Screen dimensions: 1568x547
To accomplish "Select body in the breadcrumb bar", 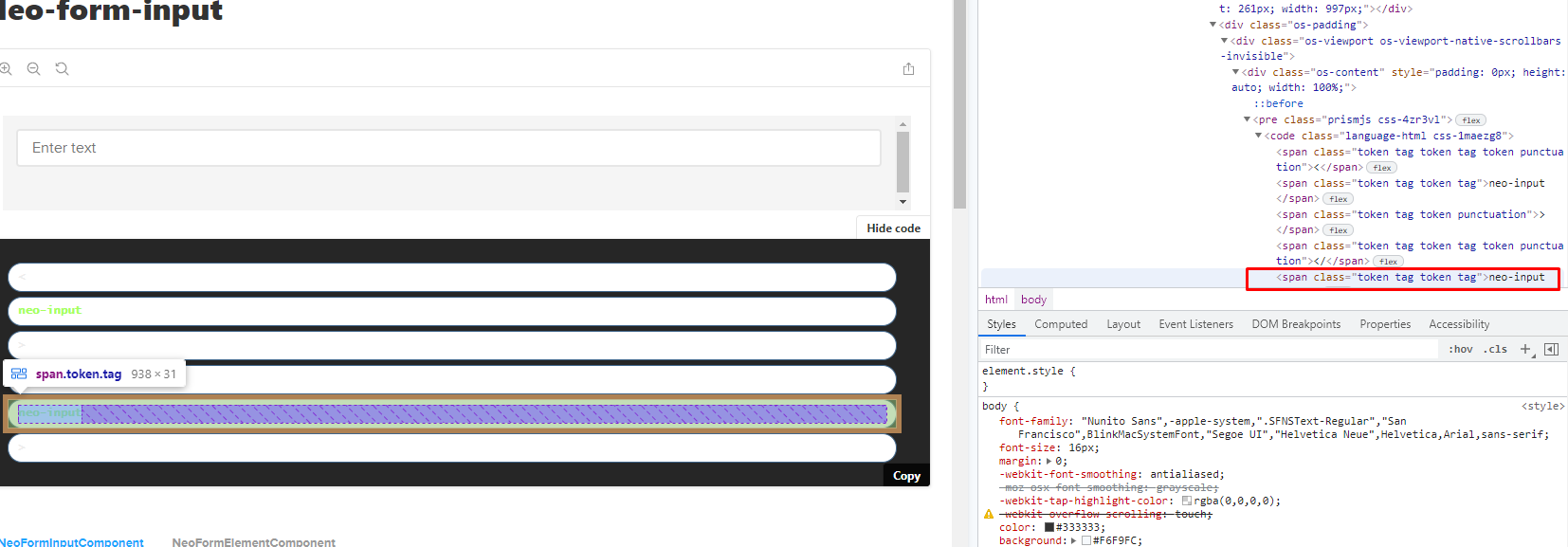I will [x=1033, y=300].
